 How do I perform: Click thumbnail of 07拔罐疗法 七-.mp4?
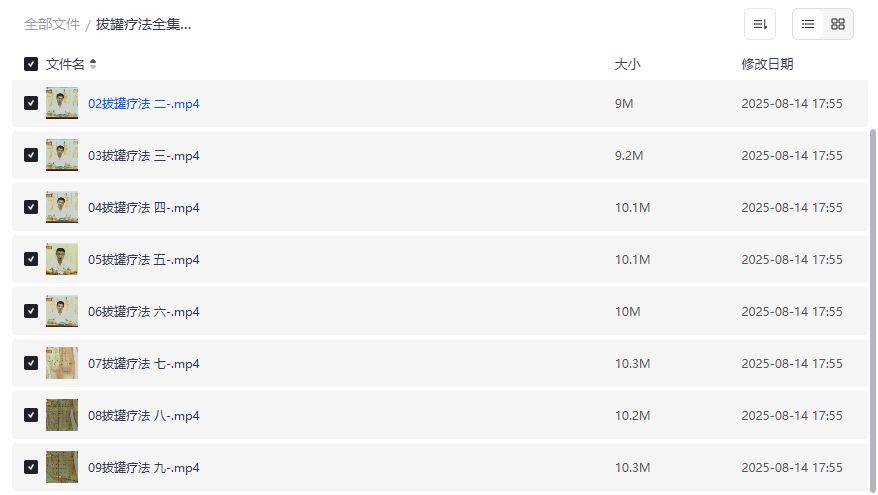62,363
